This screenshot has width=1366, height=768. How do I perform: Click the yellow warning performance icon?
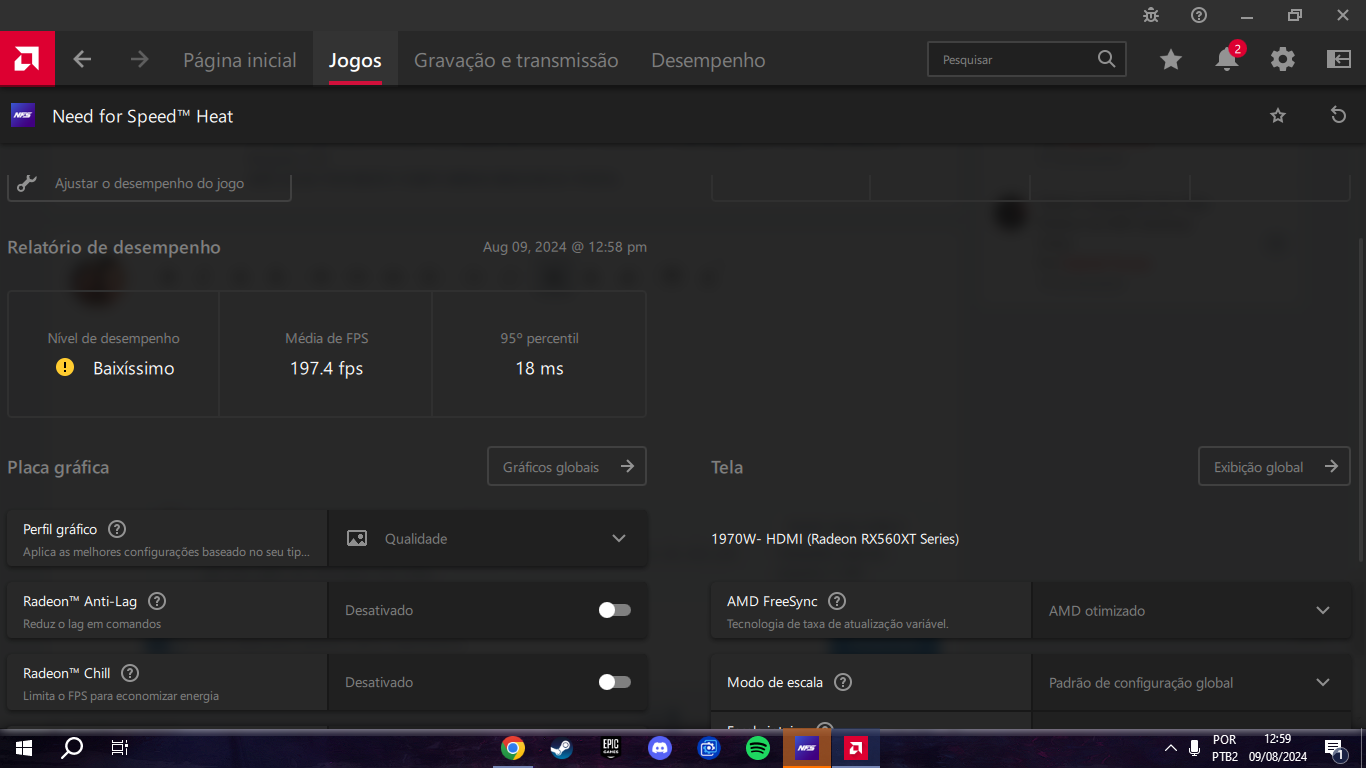[65, 367]
